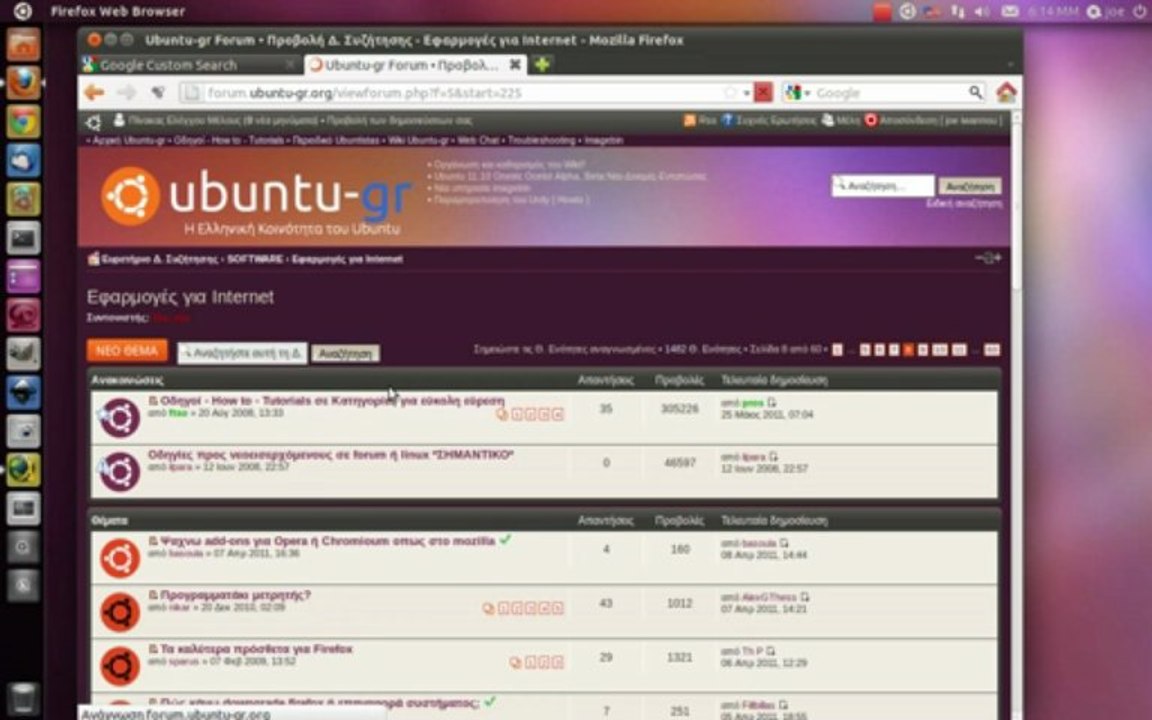The width and height of the screenshot is (1152, 720).
Task: View last post in Tutorials announcement row
Action: (771, 403)
